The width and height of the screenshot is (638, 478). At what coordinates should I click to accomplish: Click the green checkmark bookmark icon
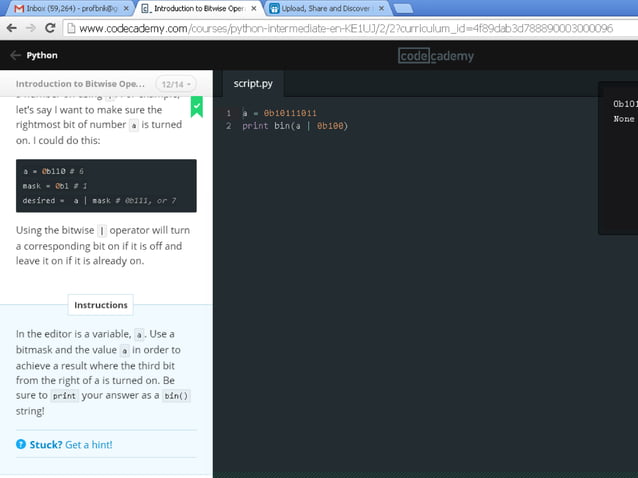point(197,107)
